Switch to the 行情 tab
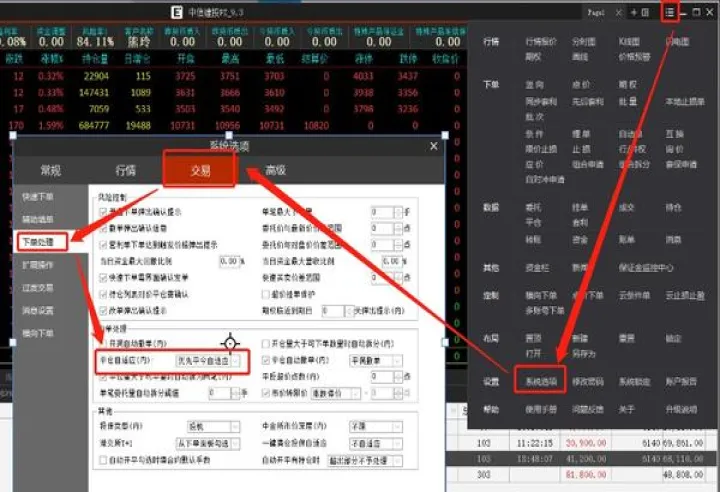 [x=125, y=170]
